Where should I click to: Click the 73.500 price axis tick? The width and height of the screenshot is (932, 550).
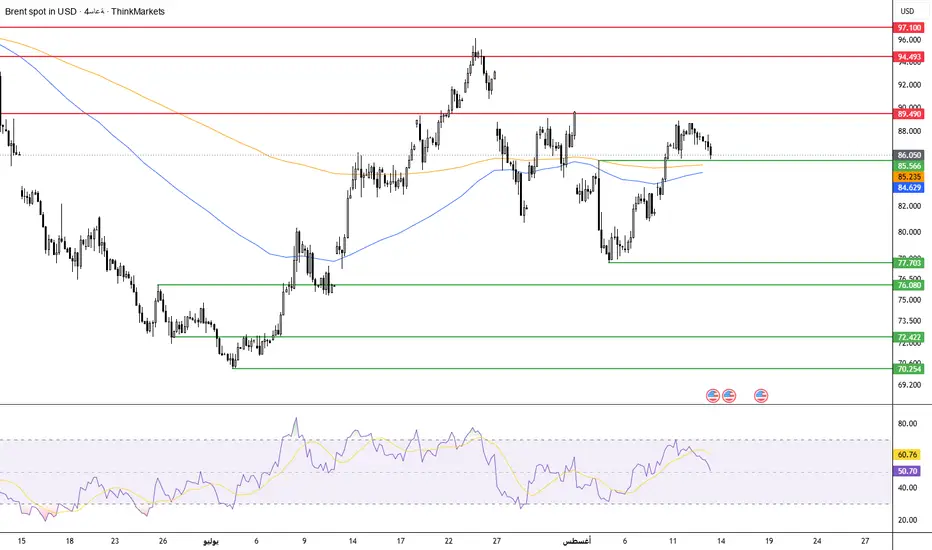point(909,320)
